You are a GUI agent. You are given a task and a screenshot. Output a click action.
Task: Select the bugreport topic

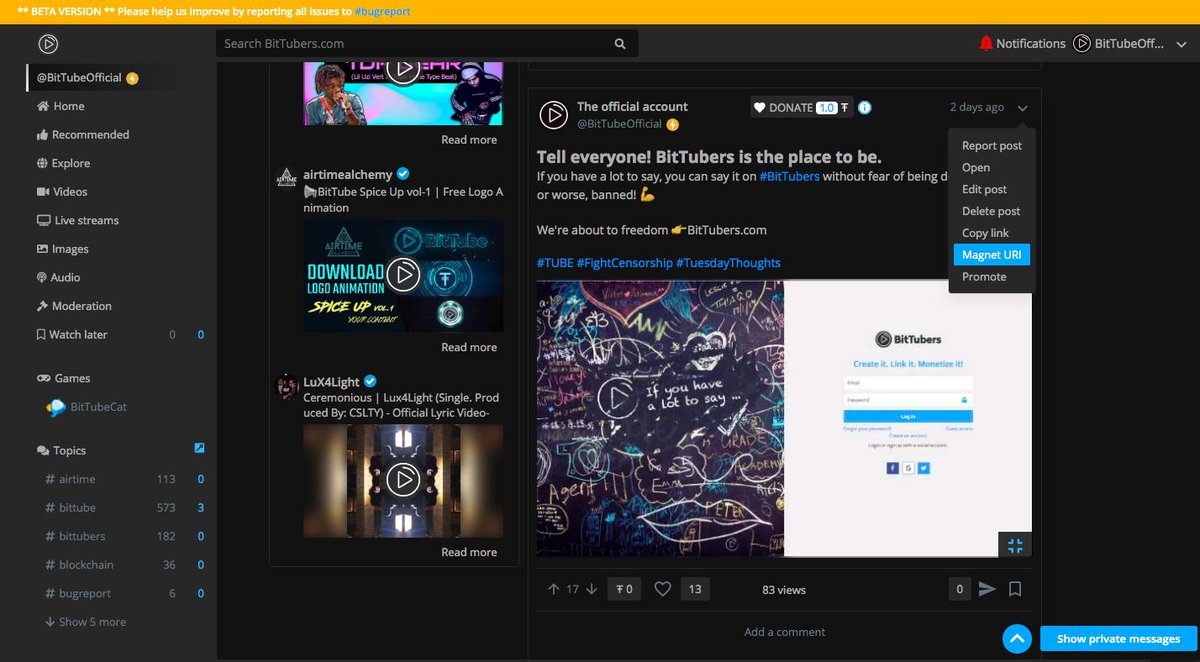click(78, 593)
